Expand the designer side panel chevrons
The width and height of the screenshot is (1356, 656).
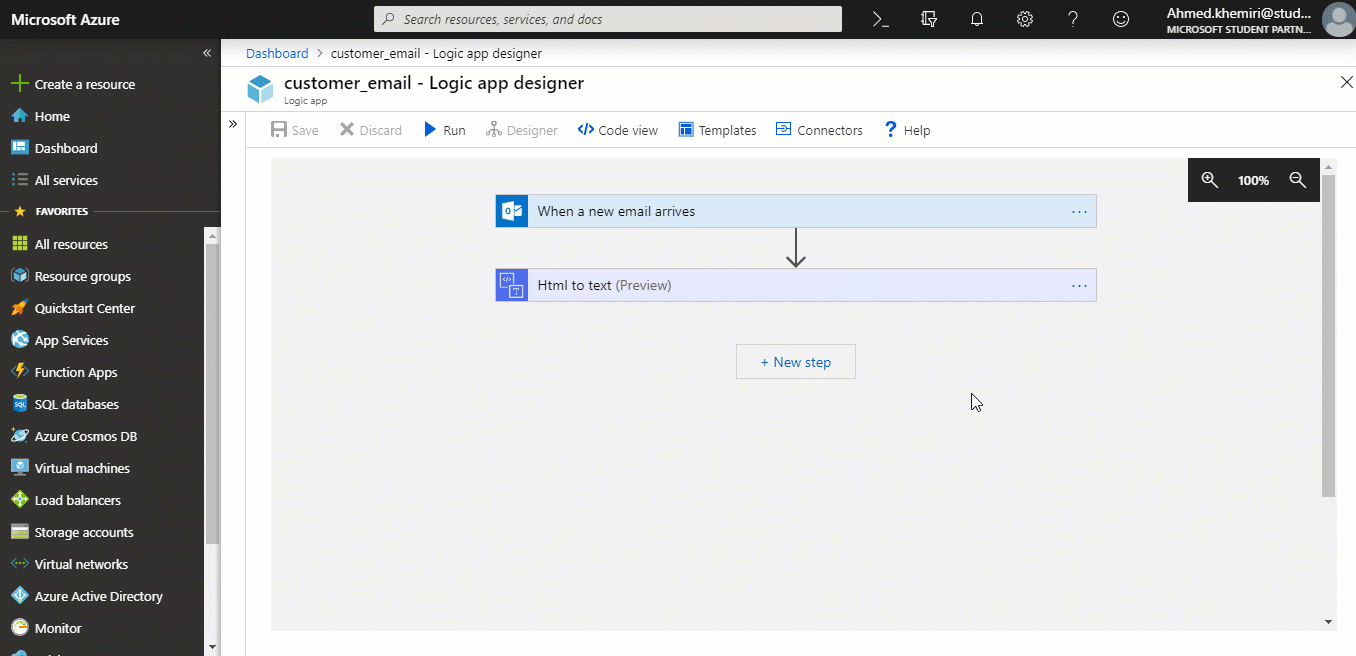pos(233,124)
